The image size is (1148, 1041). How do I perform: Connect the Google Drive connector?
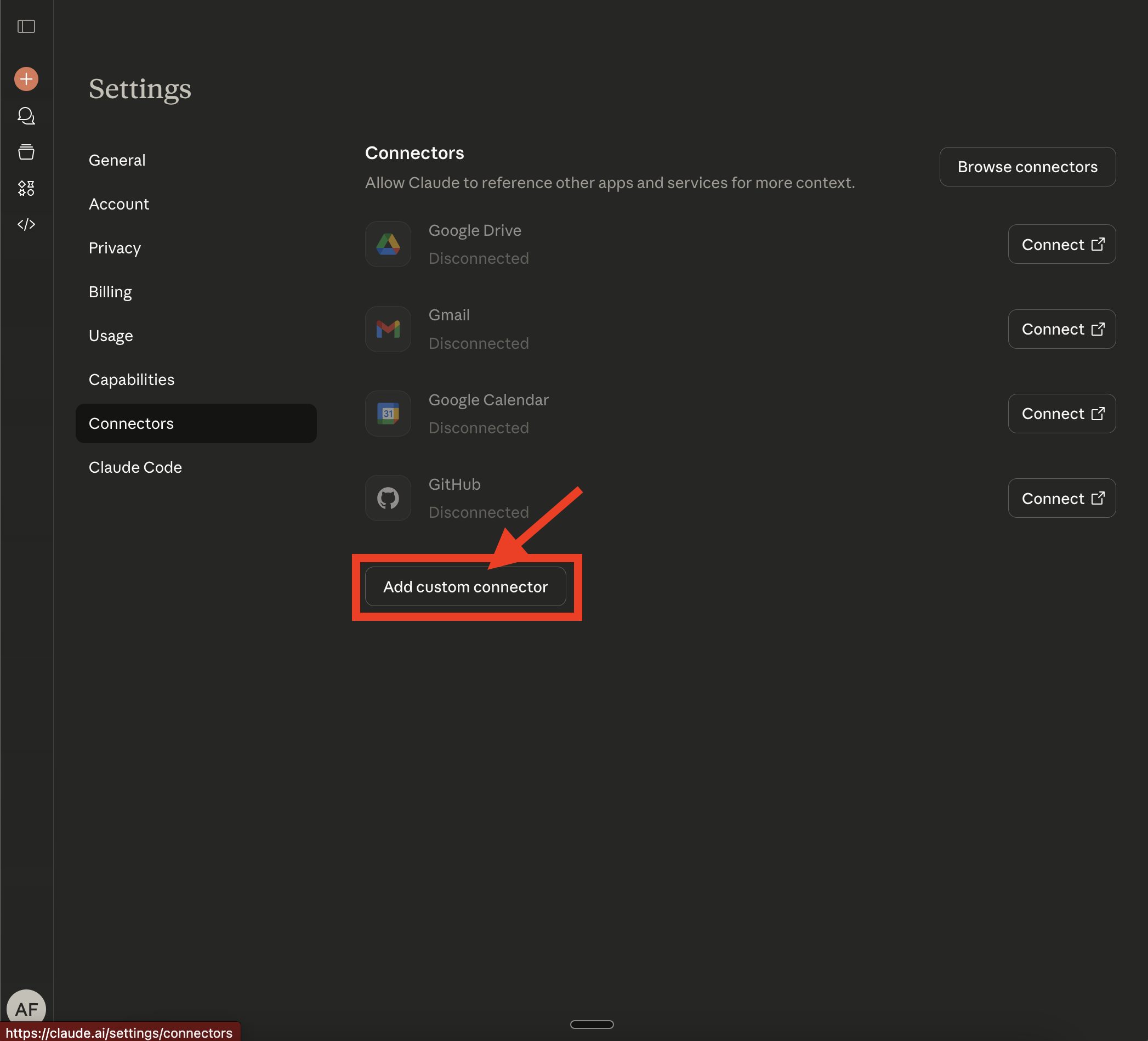[x=1061, y=244]
